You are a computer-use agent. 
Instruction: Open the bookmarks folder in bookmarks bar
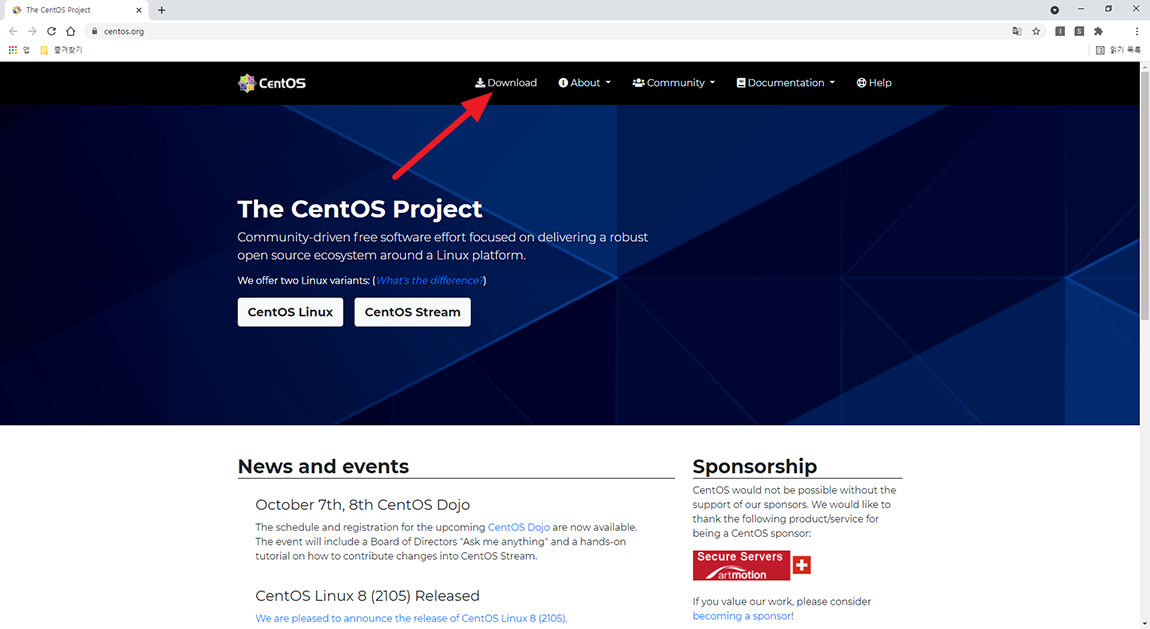point(61,50)
